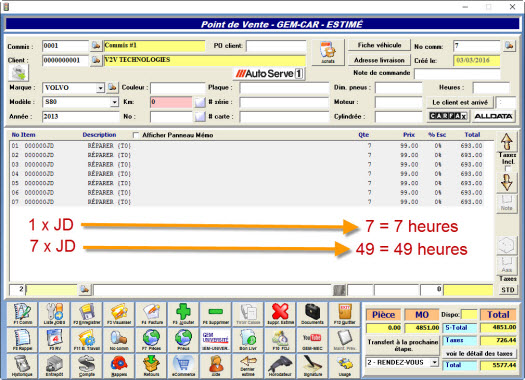The height and width of the screenshot is (380, 525).
Task: Click voir le détail des taxes button
Action: (479, 354)
